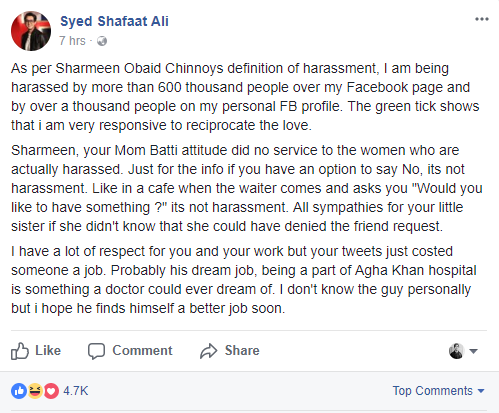Open Syed Shafaat Ali's profile picture
The width and height of the screenshot is (499, 413).
tap(31, 31)
